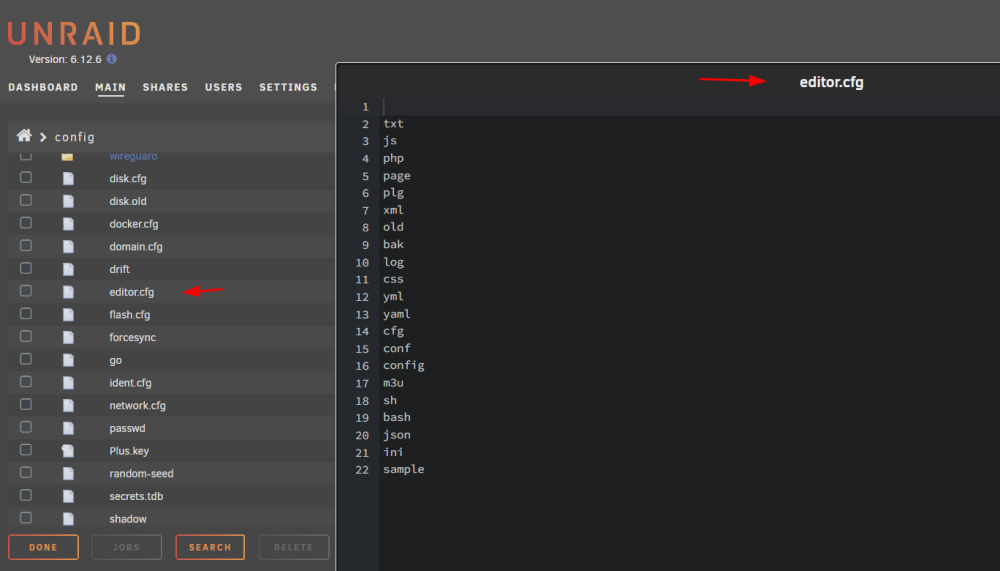This screenshot has width=1000, height=571.
Task: Open the Main tab
Action: tap(110, 87)
